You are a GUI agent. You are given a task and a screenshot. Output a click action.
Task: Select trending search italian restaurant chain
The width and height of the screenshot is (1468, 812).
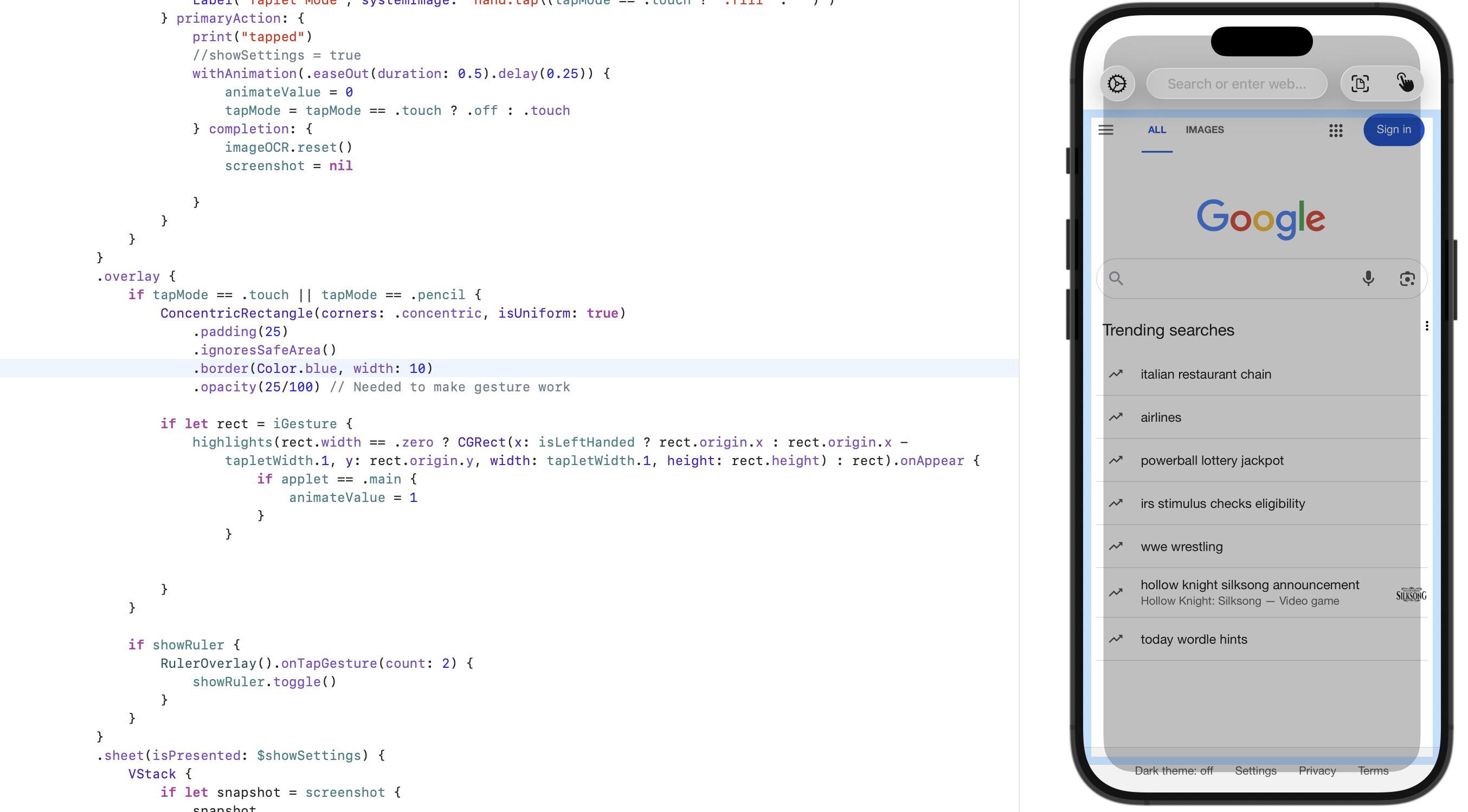(1261, 375)
